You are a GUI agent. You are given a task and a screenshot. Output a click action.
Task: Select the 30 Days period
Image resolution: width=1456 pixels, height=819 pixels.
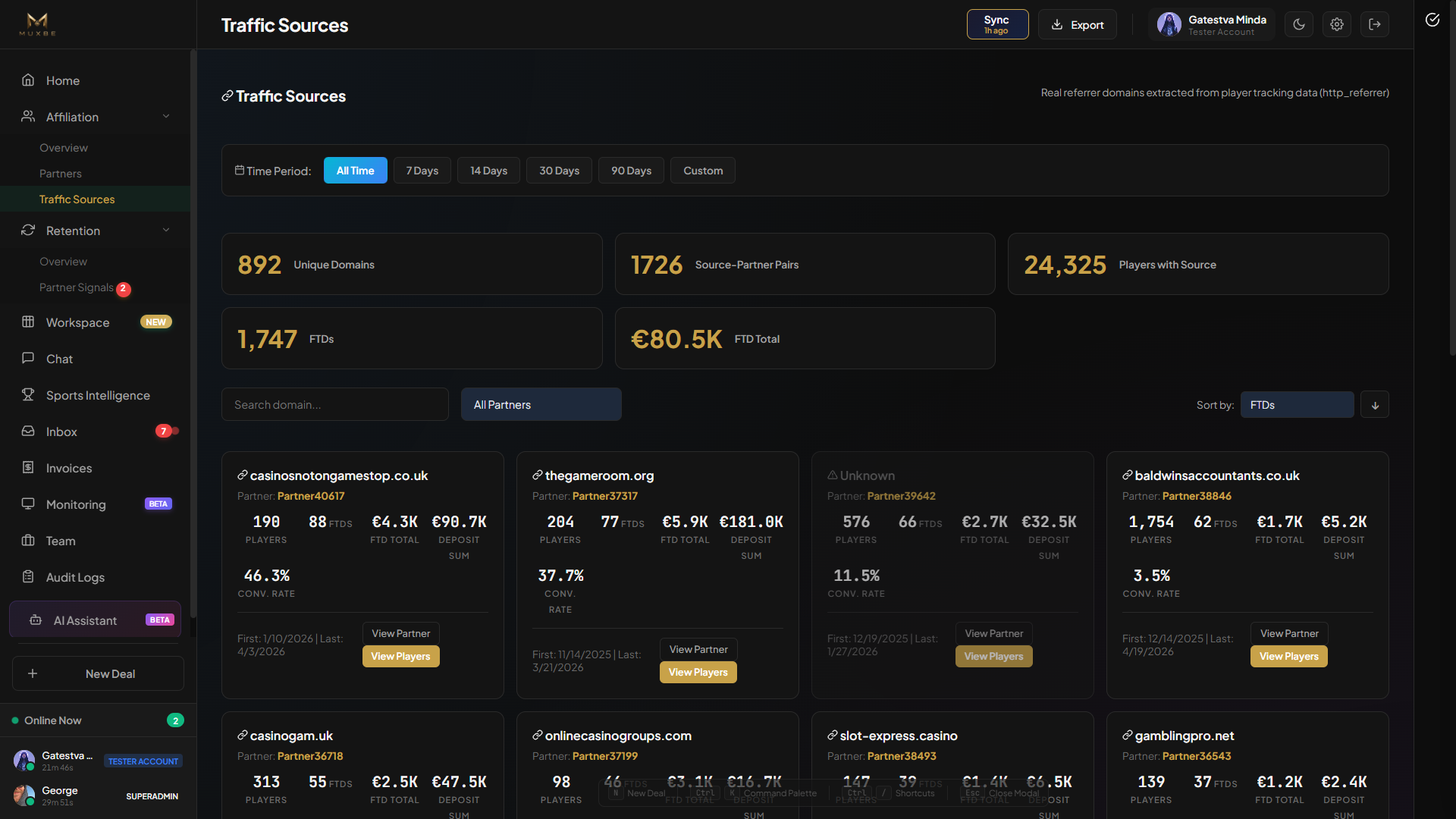[560, 171]
